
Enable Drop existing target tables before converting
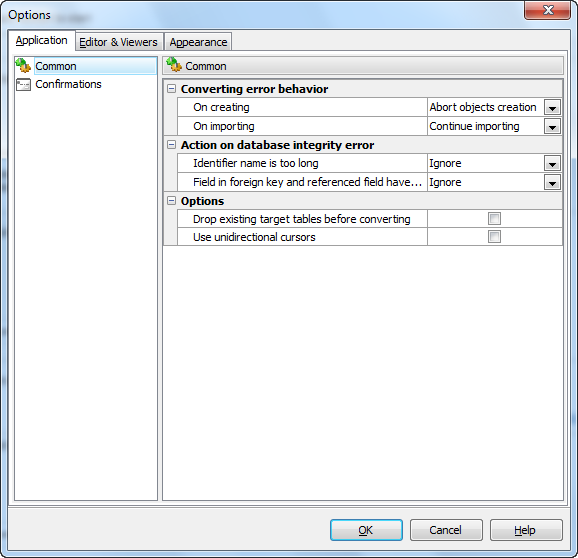494,219
